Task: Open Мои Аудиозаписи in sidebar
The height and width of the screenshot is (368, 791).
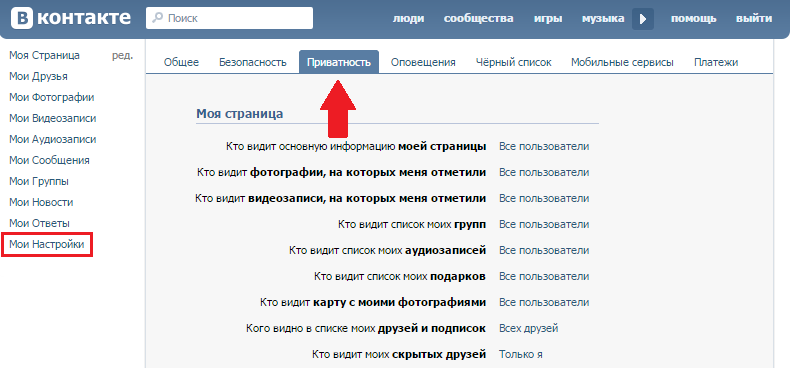Action: (x=52, y=139)
